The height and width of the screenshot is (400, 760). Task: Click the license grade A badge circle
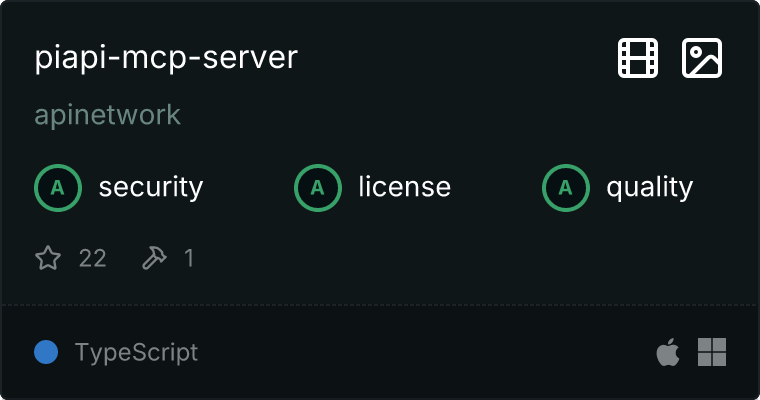pos(317,187)
